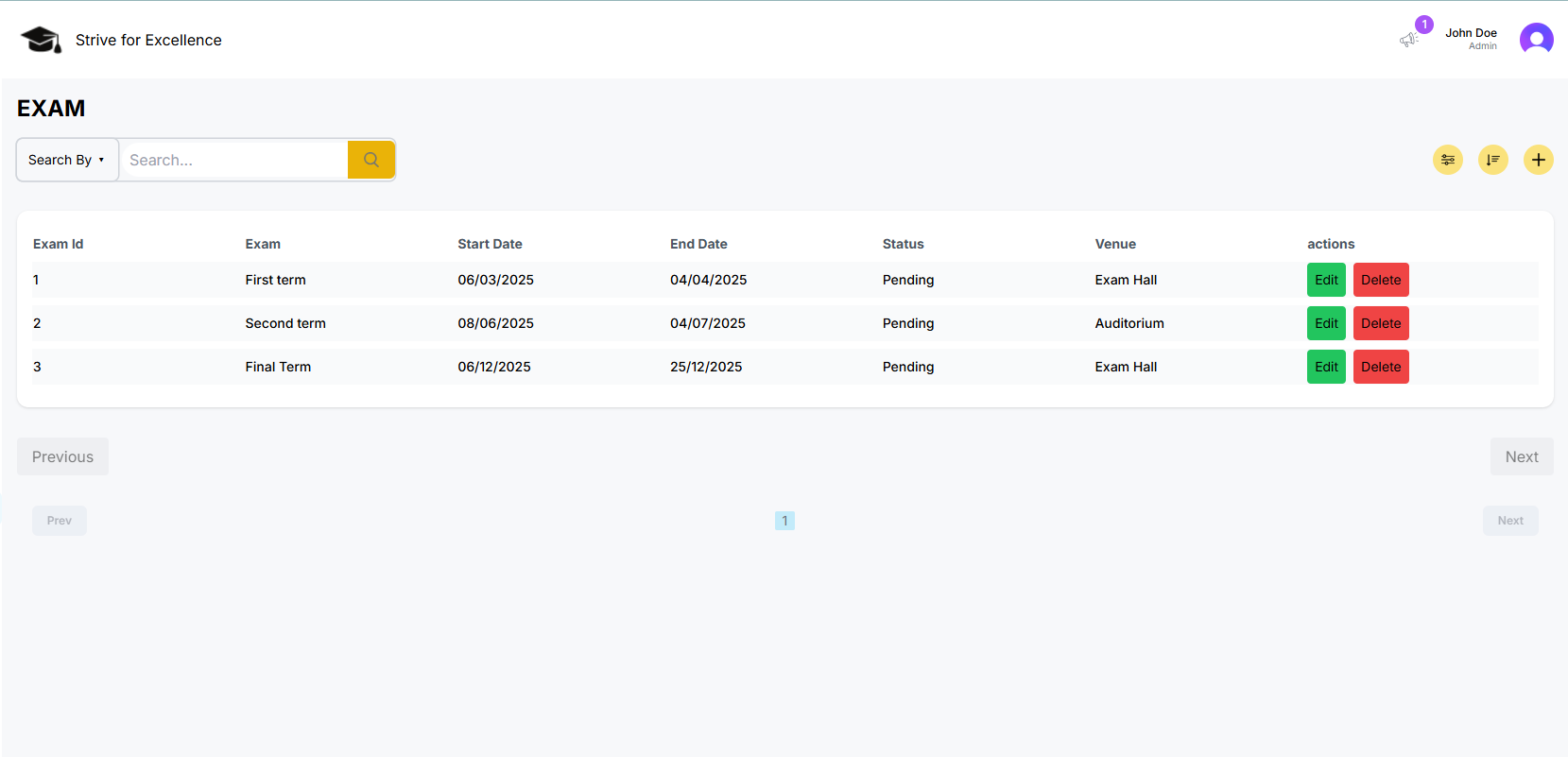Edit the First term exam
Screen dimensions: 1568x757
tap(1325, 280)
